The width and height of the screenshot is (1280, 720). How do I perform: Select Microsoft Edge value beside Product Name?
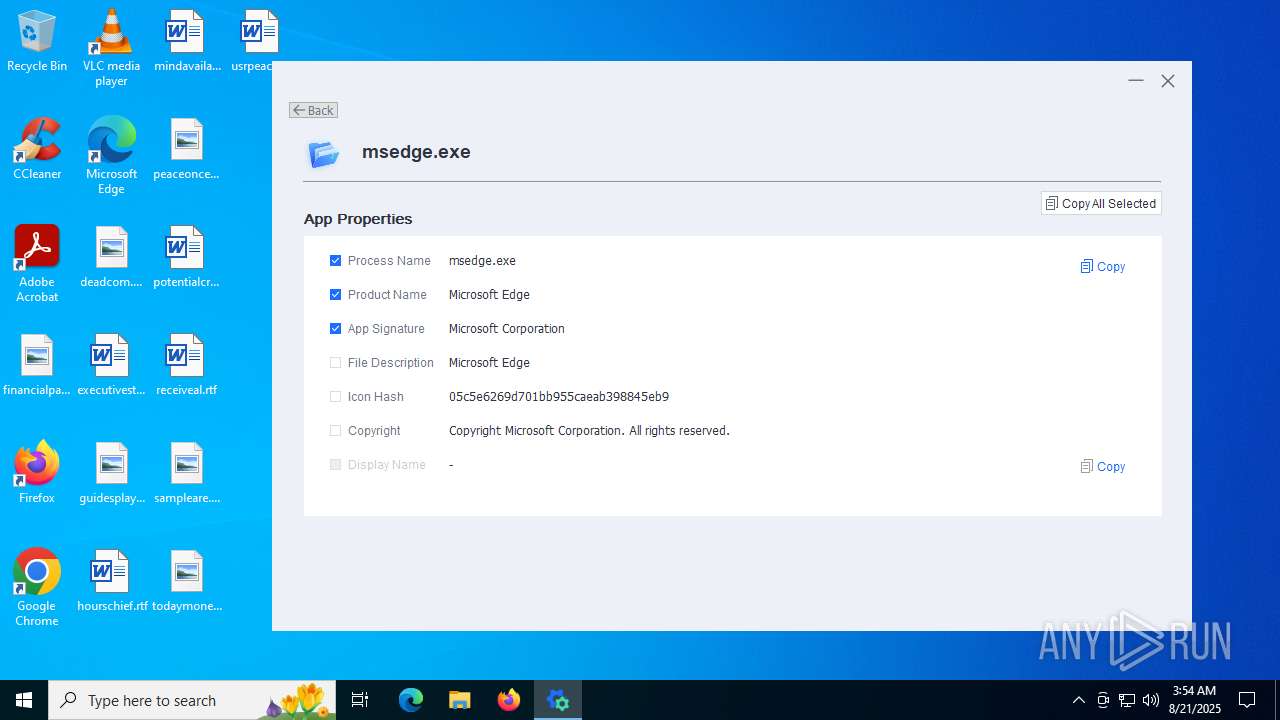click(489, 295)
